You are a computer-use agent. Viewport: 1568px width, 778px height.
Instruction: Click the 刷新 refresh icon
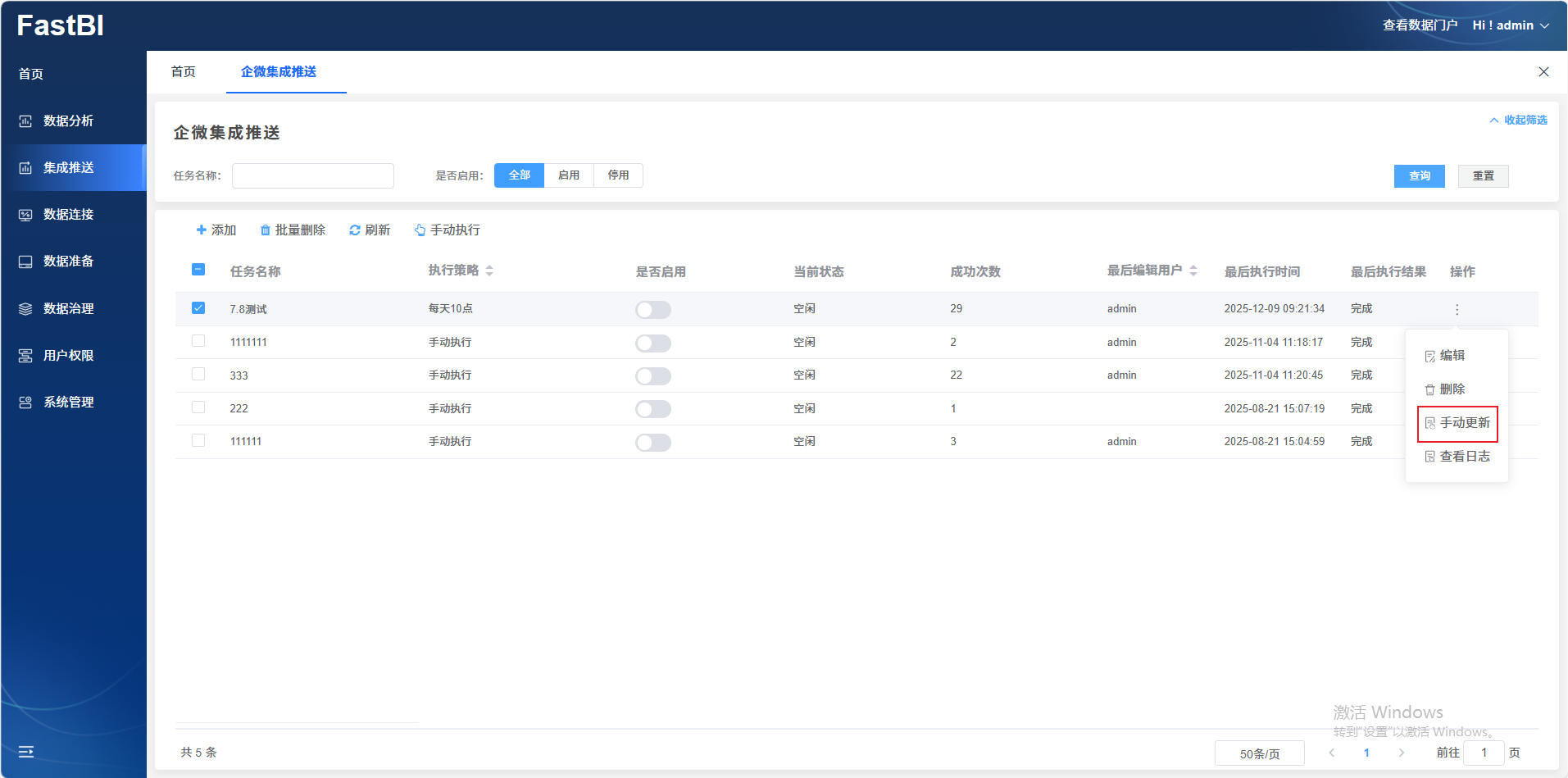point(355,230)
